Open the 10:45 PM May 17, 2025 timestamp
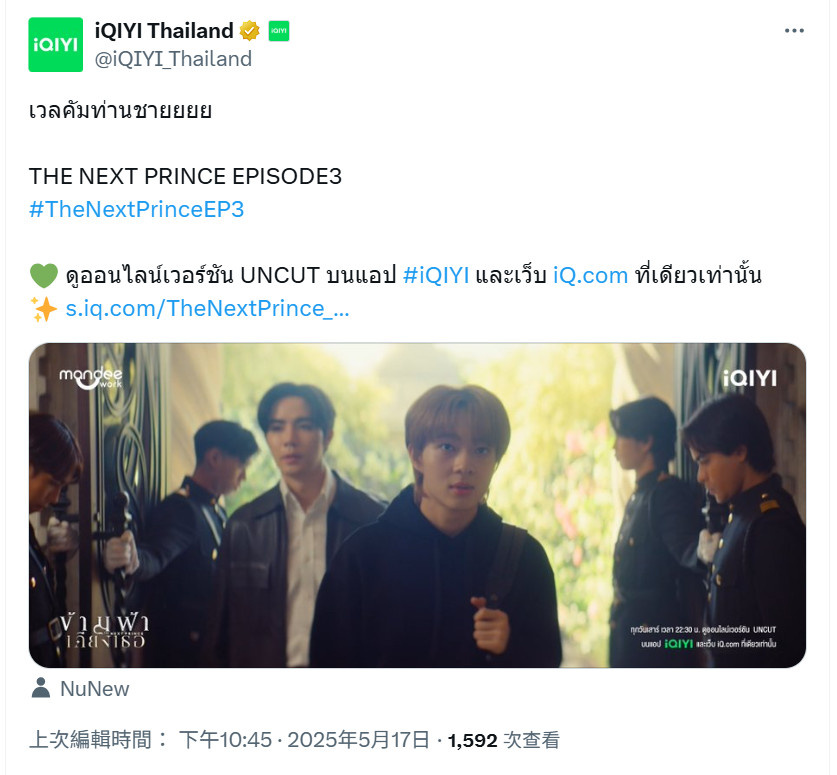 point(304,740)
